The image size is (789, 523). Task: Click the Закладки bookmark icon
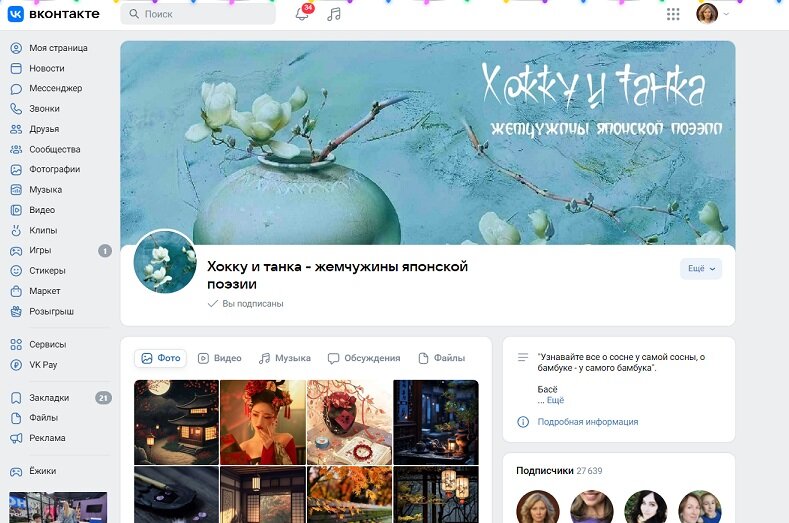(x=16, y=398)
